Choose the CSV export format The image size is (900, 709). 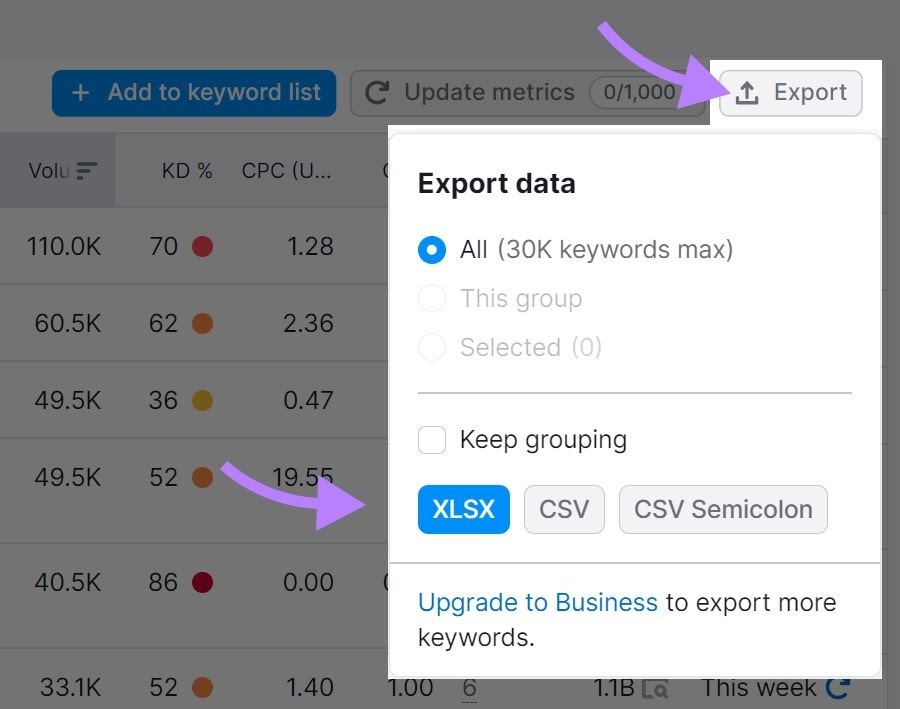564,509
